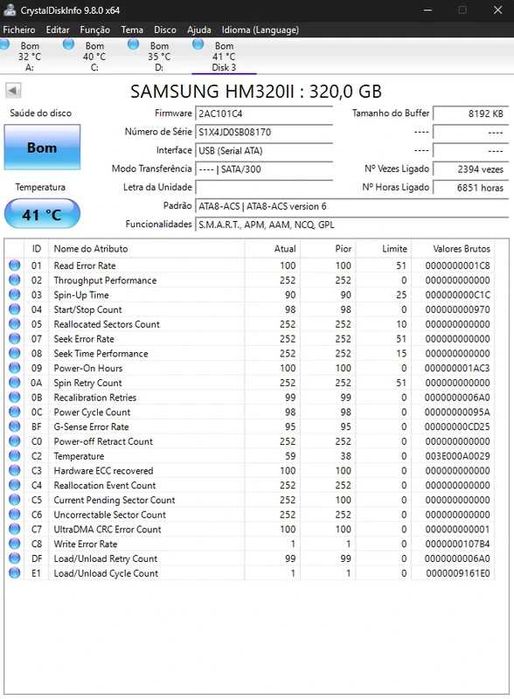
Task: Select drive D: tab at 35 °C
Action: (159, 56)
